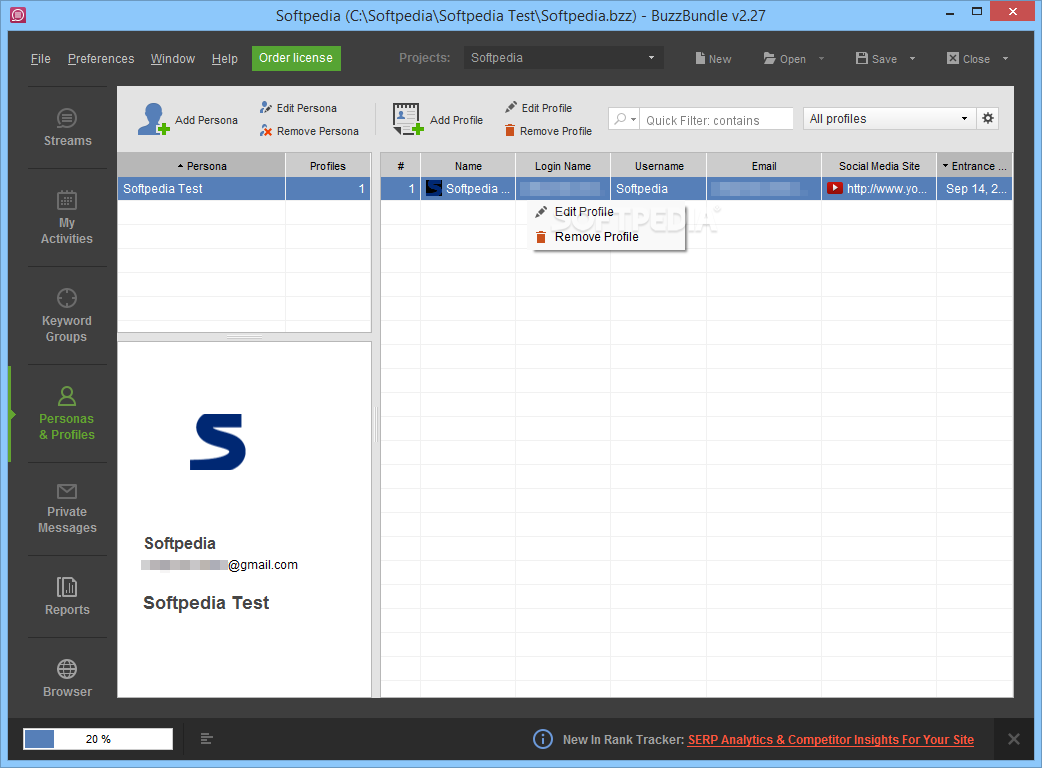
Task: Click the Sep 14 entrance date cell
Action: click(x=975, y=189)
